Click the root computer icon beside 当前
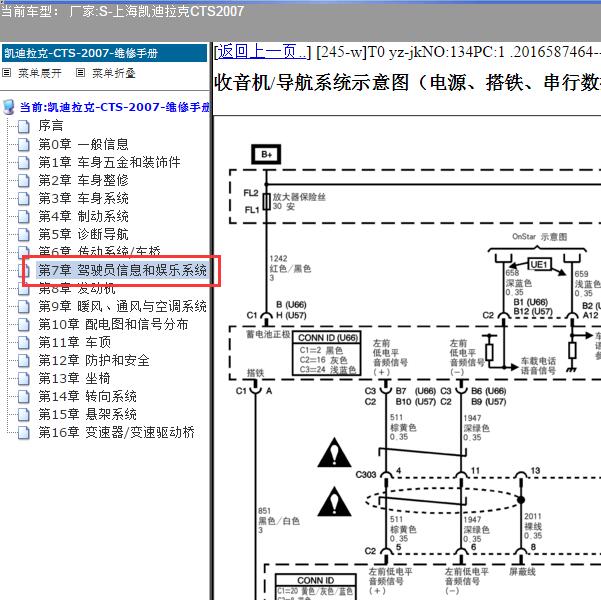This screenshot has width=601, height=600. (x=8, y=107)
